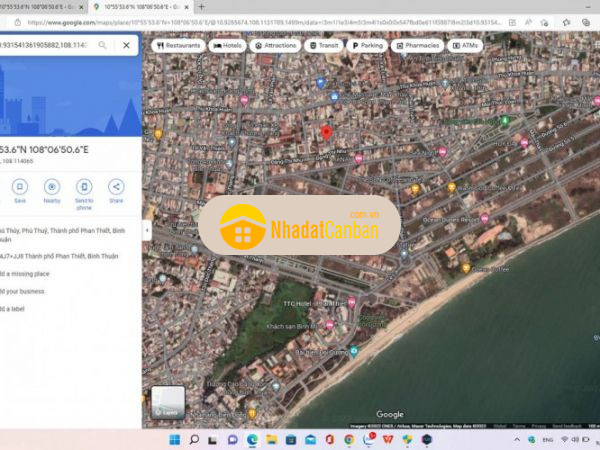Image resolution: width=600 pixels, height=450 pixels.
Task: Click the Save place icon
Action: coord(20,187)
